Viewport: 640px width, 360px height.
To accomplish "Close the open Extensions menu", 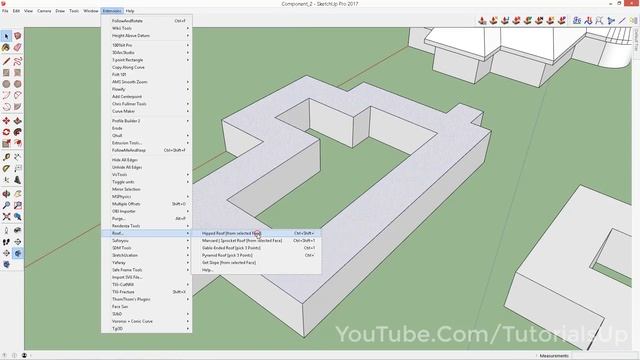I will pyautogui.click(x=112, y=11).
